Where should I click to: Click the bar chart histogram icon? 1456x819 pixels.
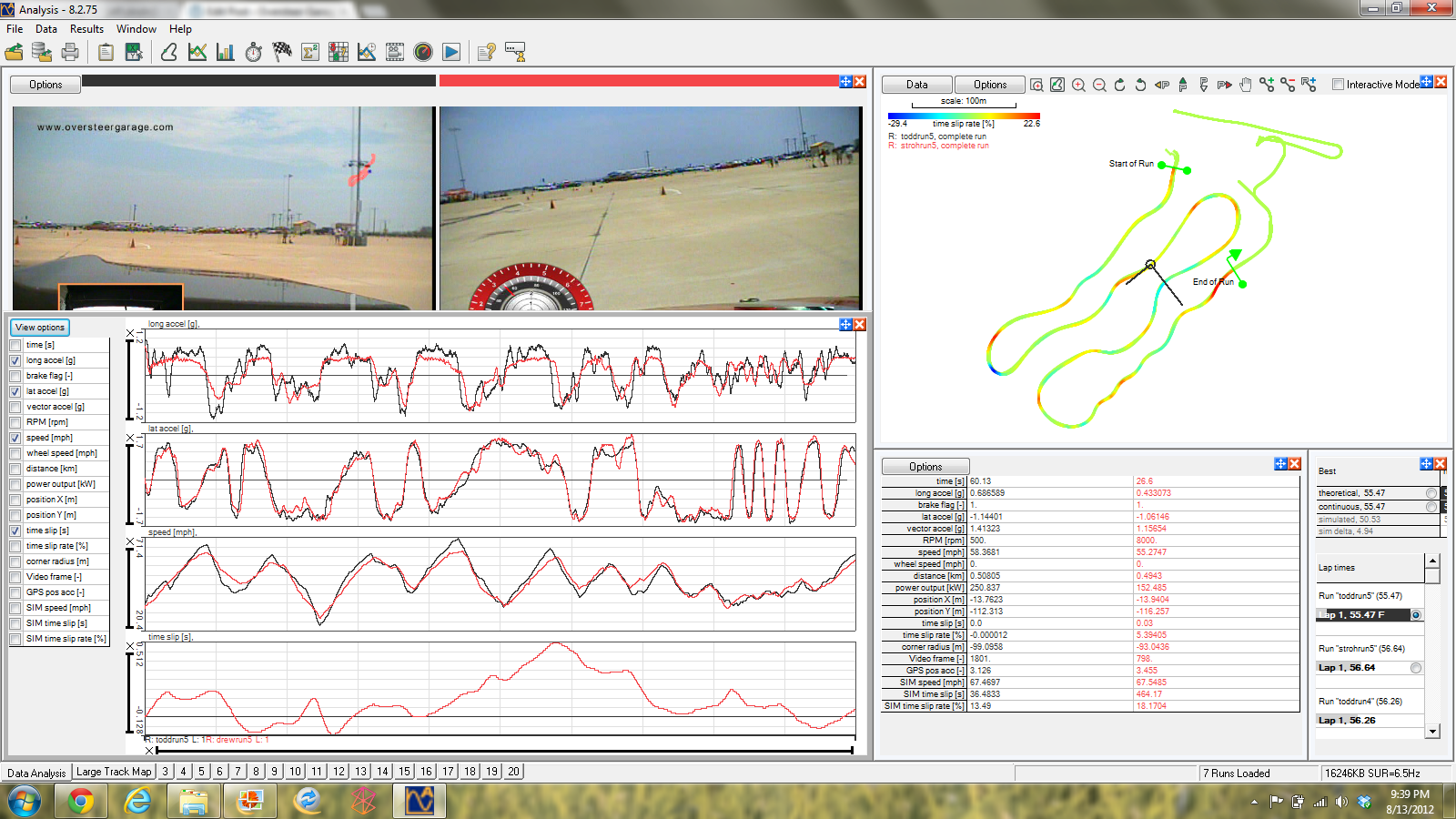[226, 53]
